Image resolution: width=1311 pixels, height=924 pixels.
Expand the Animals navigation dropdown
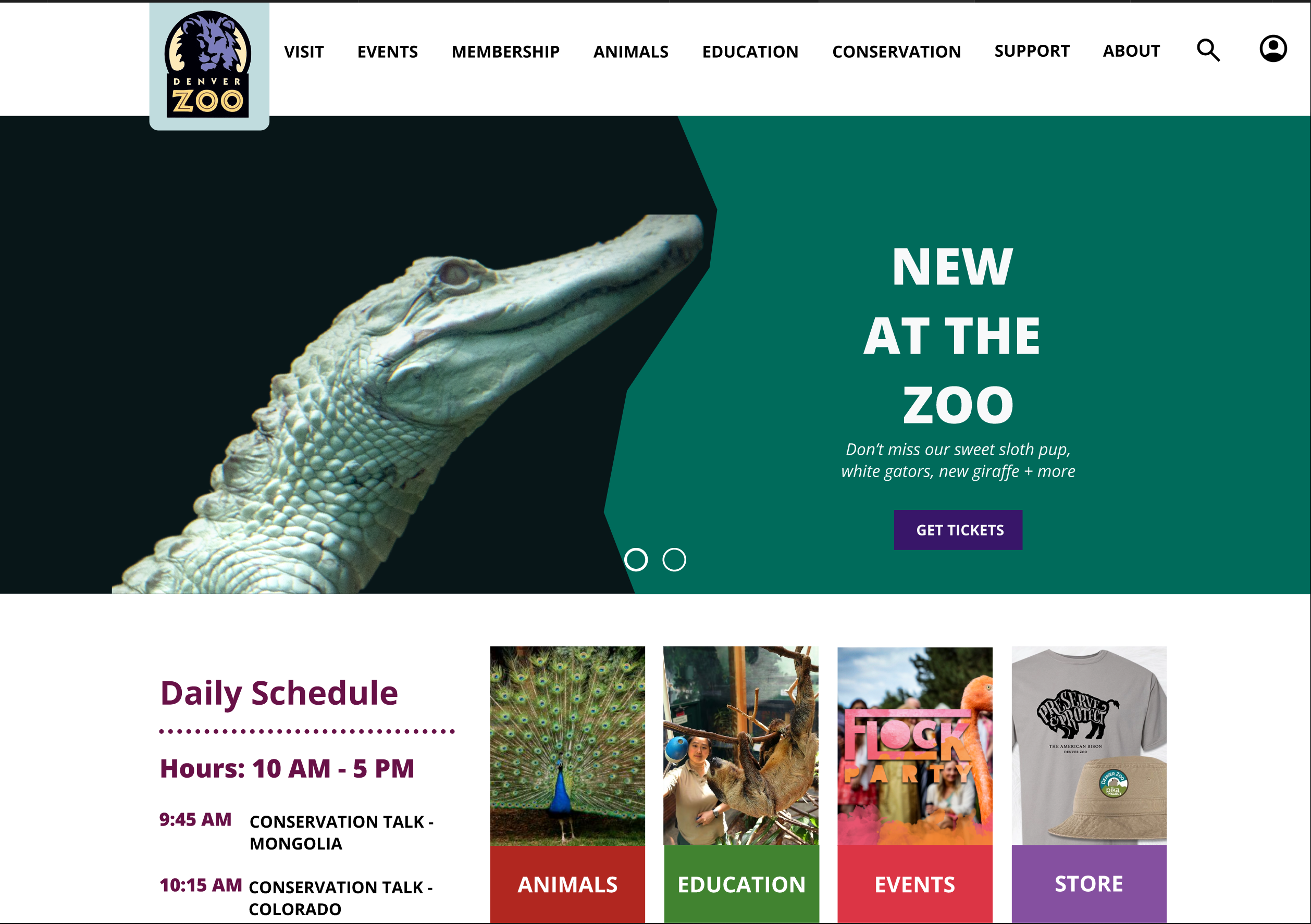631,52
